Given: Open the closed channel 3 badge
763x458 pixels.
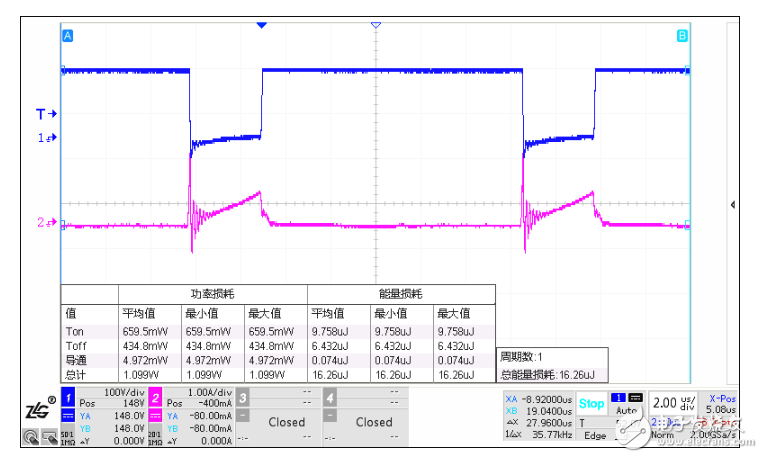Looking at the screenshot, I should click(242, 398).
